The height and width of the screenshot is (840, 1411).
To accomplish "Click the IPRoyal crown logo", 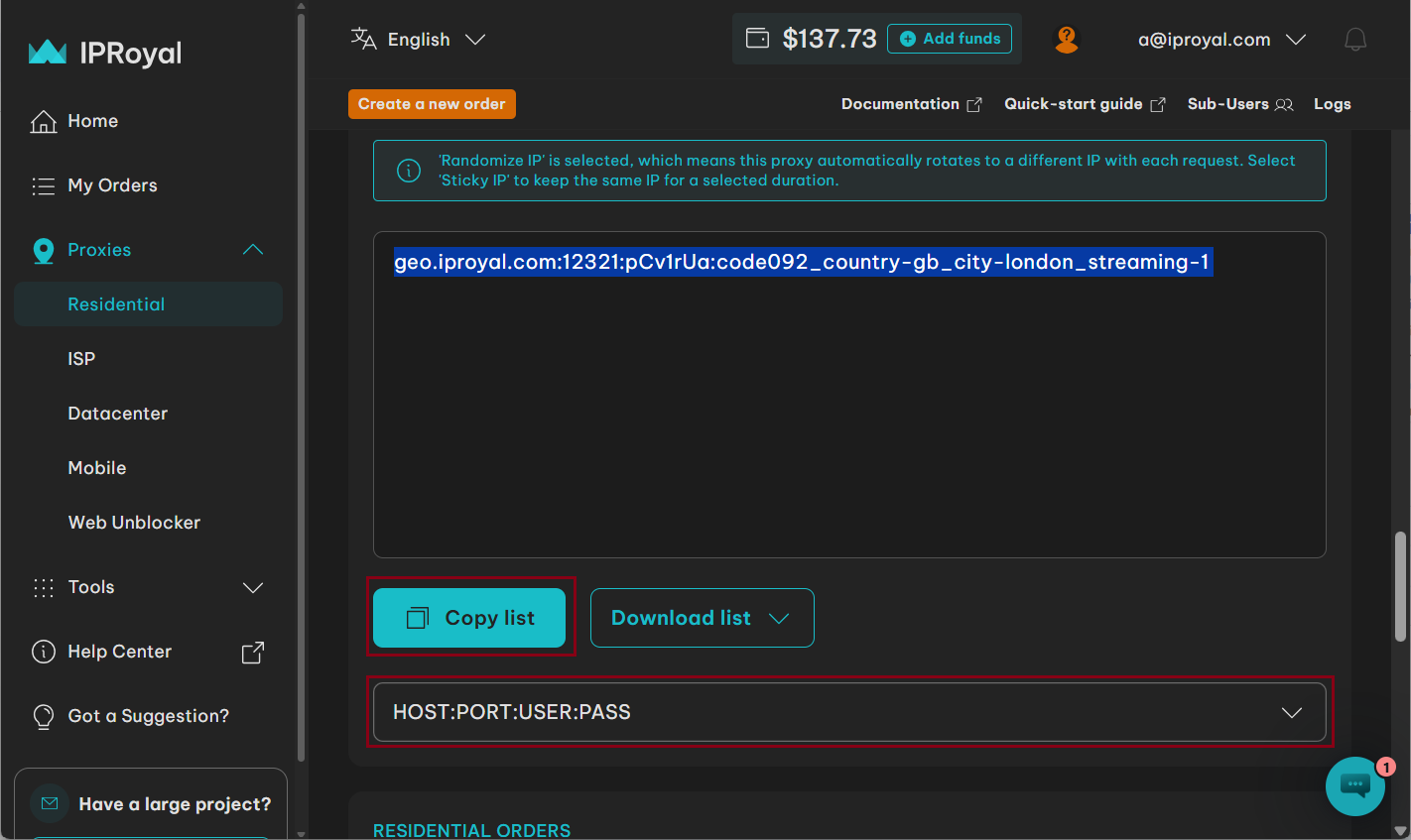I will (48, 53).
